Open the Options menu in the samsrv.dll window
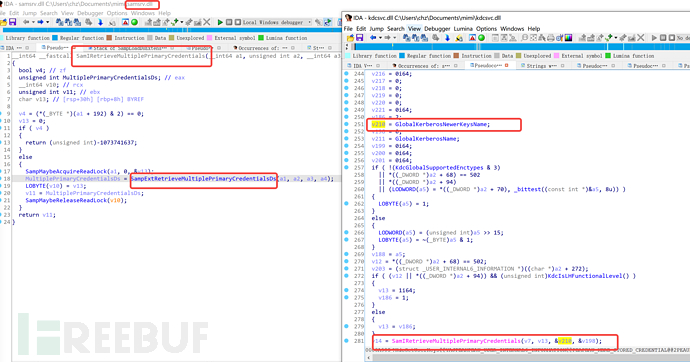Viewport: 690px width, 362px height. (x=117, y=13)
